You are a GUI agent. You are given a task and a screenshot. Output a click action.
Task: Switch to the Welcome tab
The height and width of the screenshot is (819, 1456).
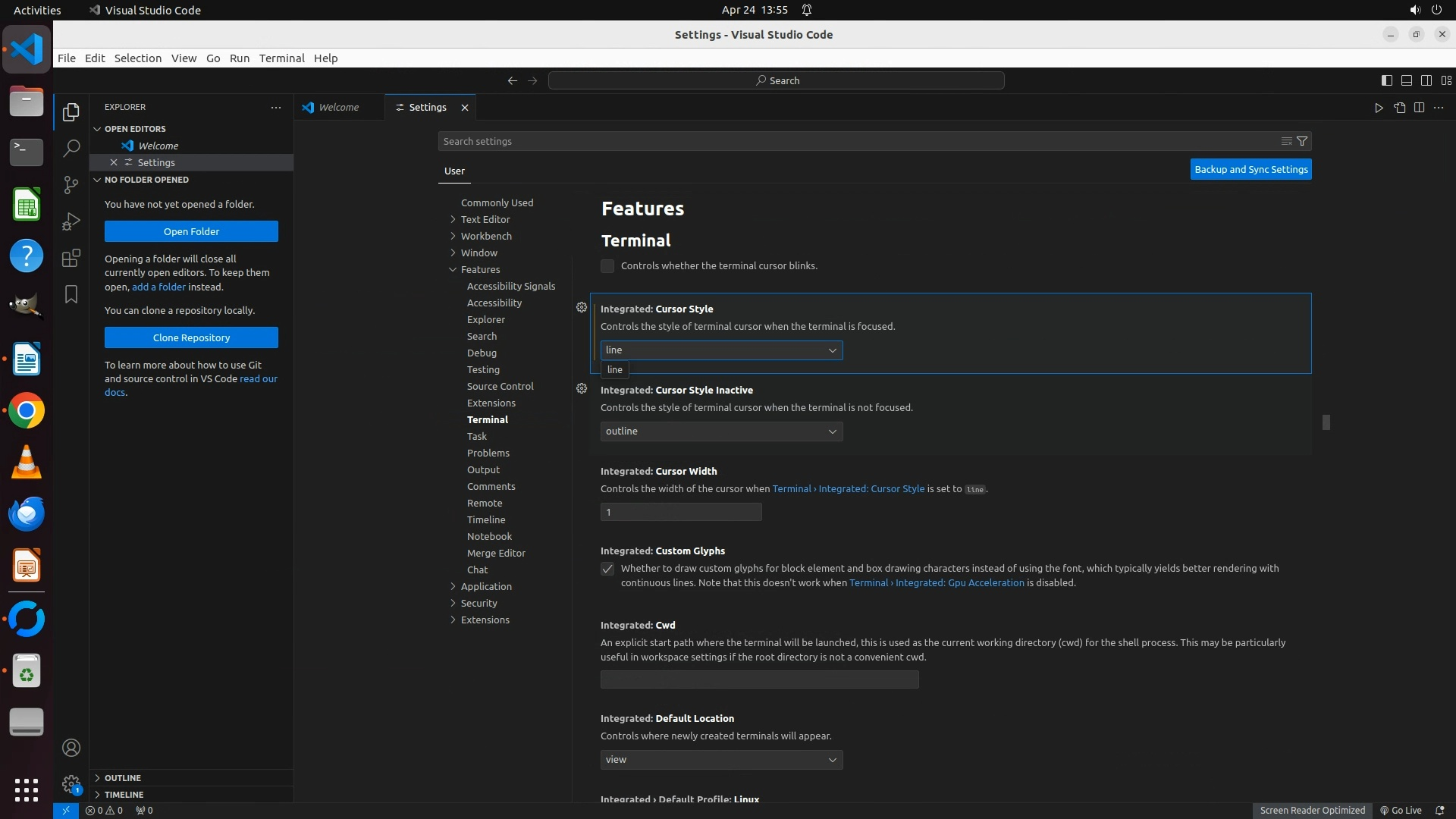pyautogui.click(x=338, y=108)
